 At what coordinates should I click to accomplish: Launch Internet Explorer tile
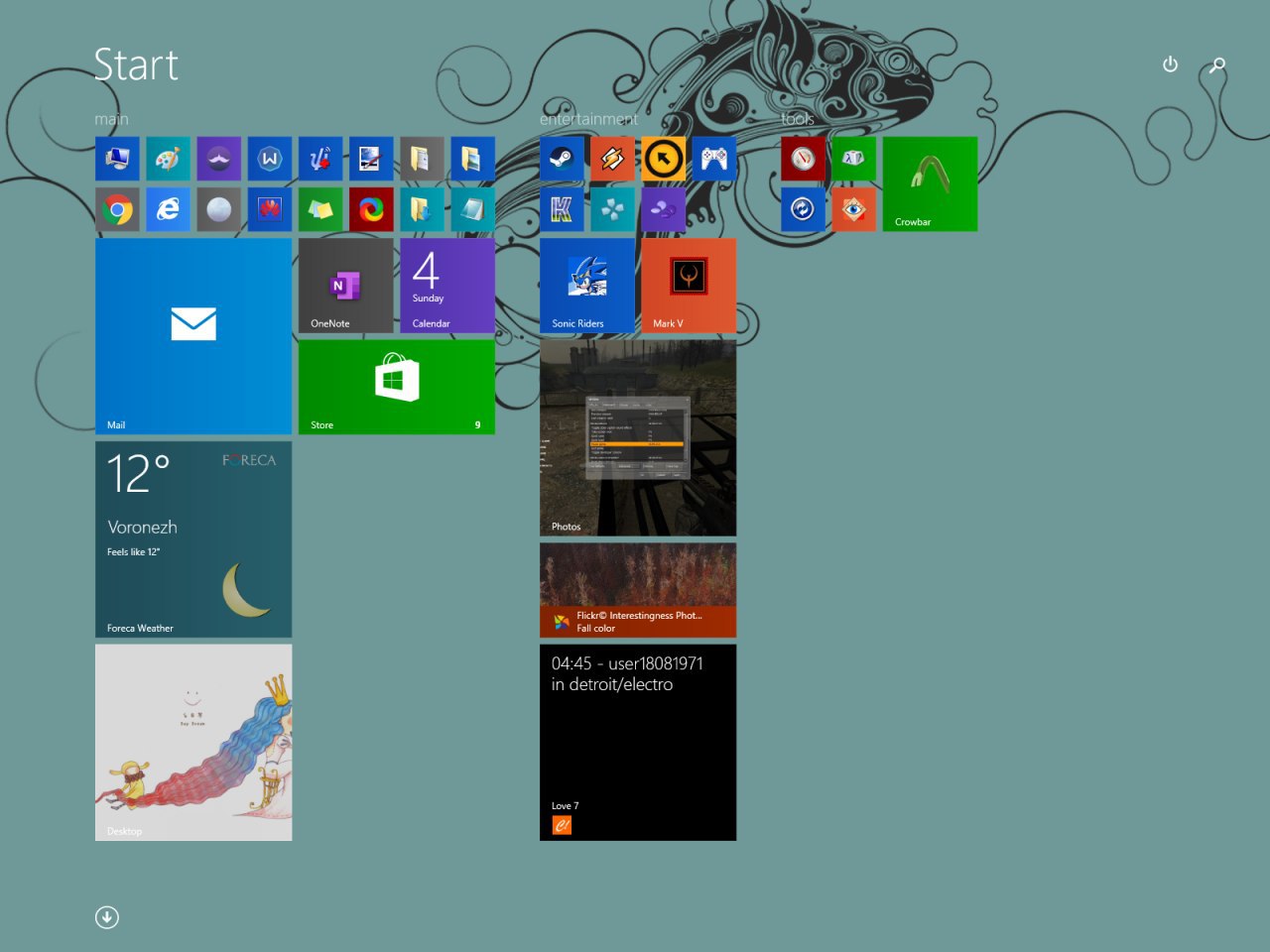168,209
